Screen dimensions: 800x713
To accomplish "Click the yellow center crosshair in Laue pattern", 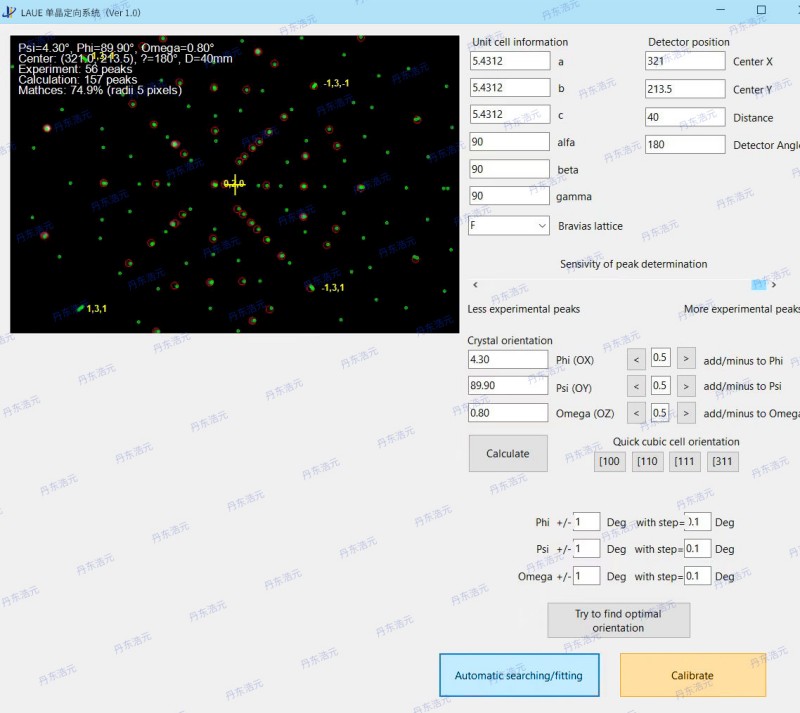I will pyautogui.click(x=235, y=184).
